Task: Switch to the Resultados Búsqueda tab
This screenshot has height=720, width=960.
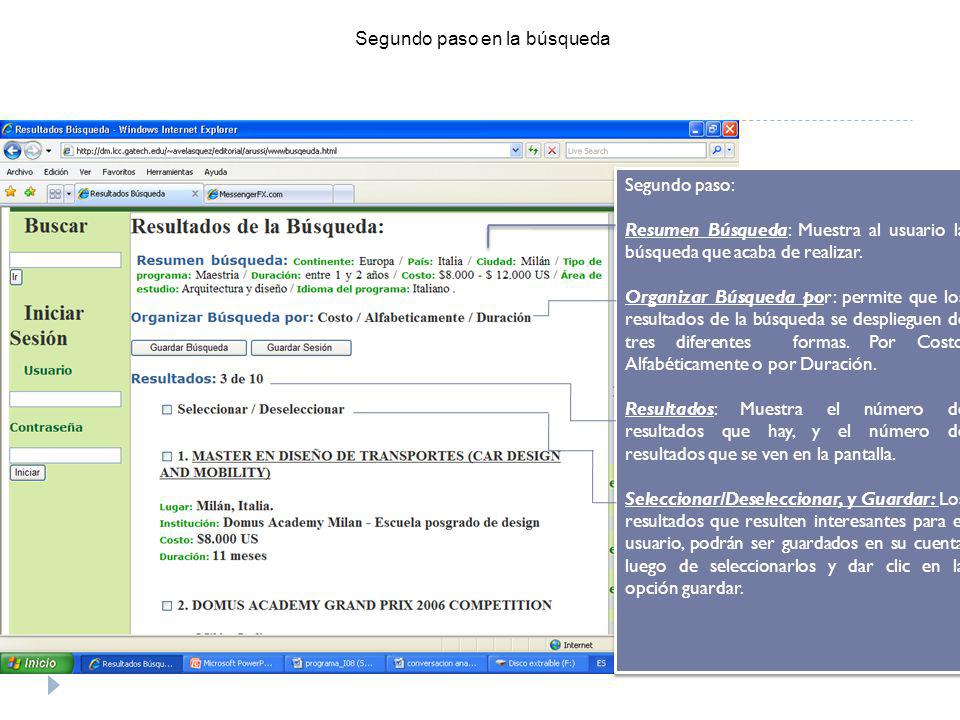Action: [x=133, y=193]
